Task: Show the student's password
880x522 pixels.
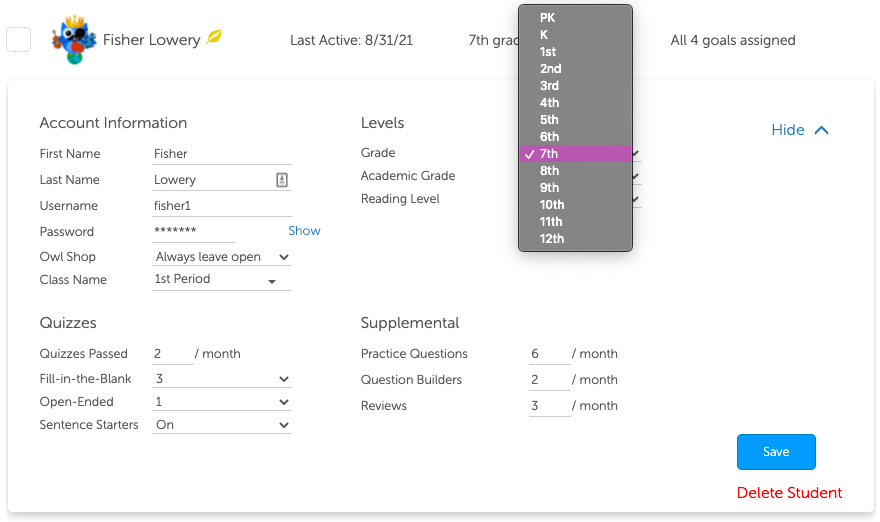Action: [304, 231]
